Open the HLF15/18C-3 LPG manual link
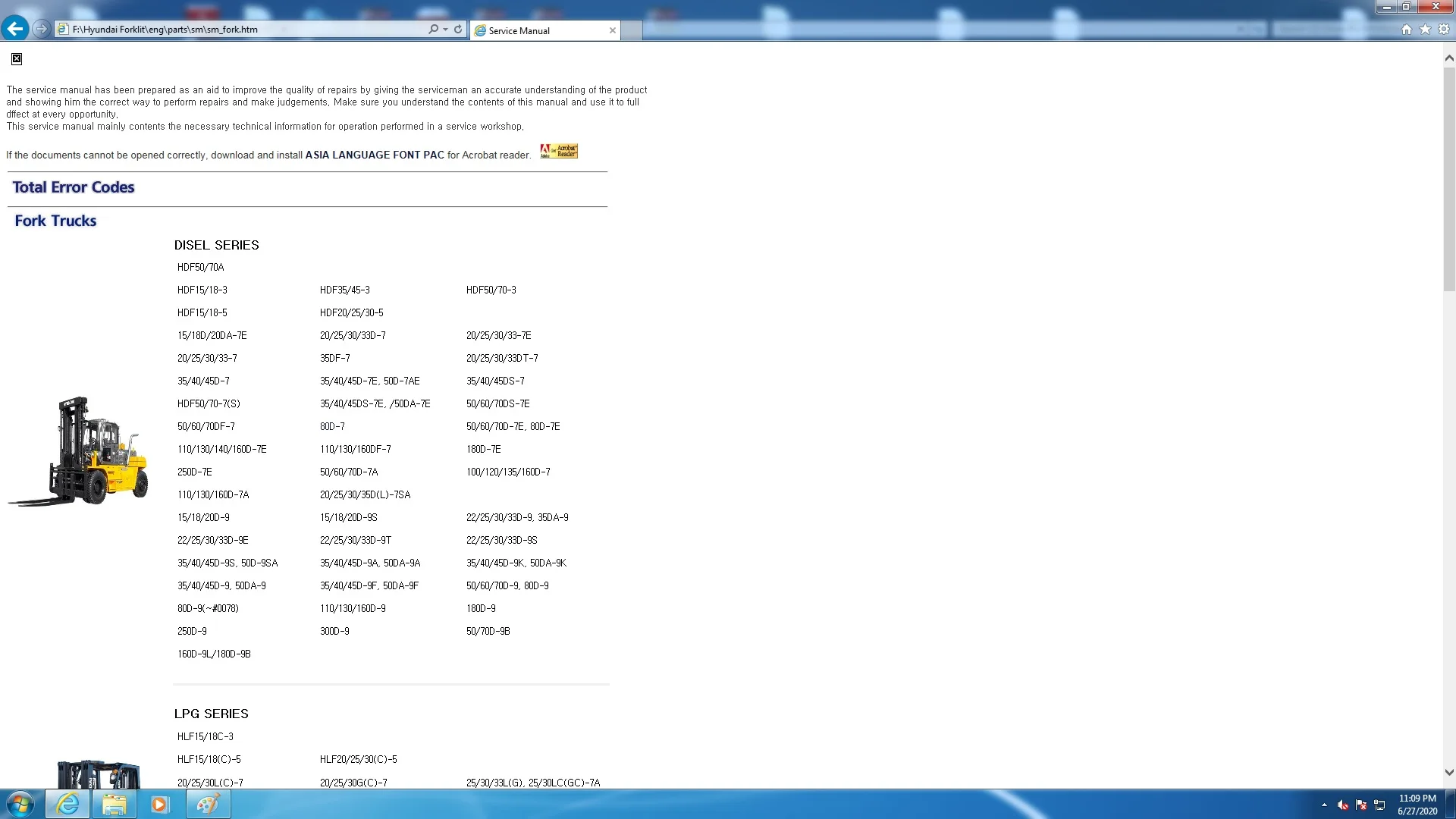1456x819 pixels. click(x=206, y=736)
